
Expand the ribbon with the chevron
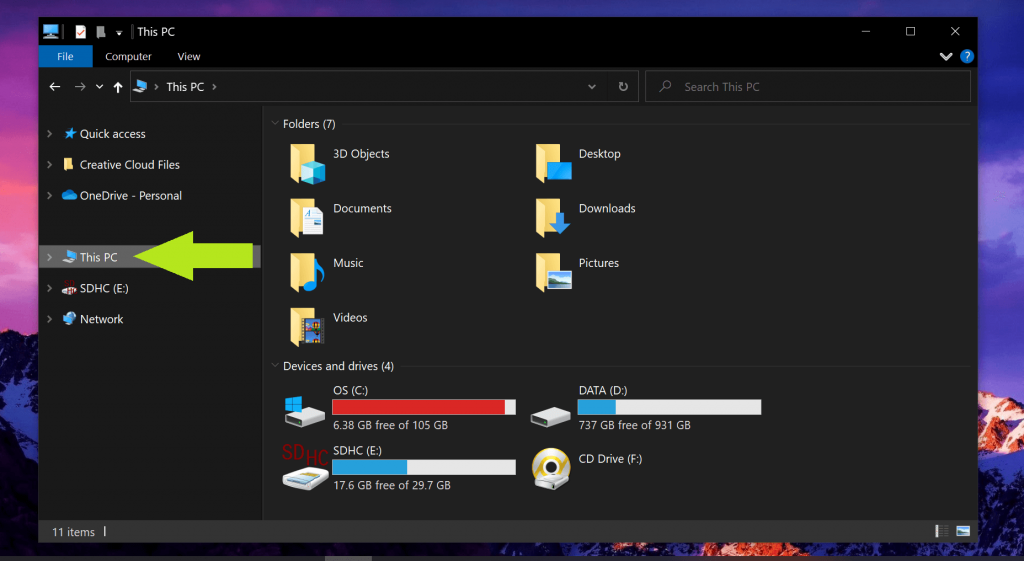pyautogui.click(x=946, y=57)
